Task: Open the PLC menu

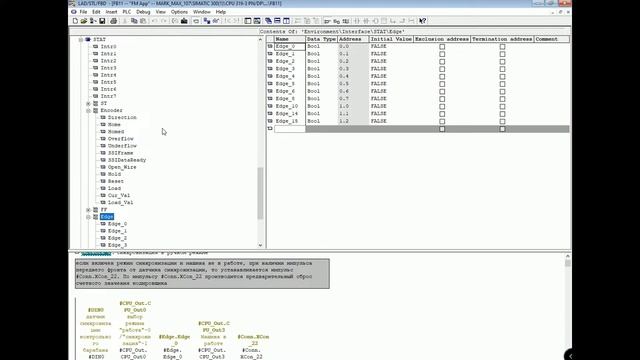Action: click(x=127, y=12)
